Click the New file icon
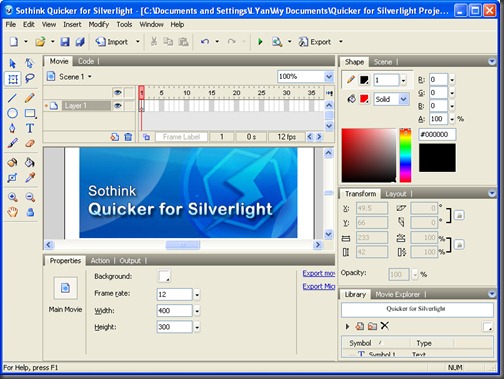 pyautogui.click(x=14, y=42)
